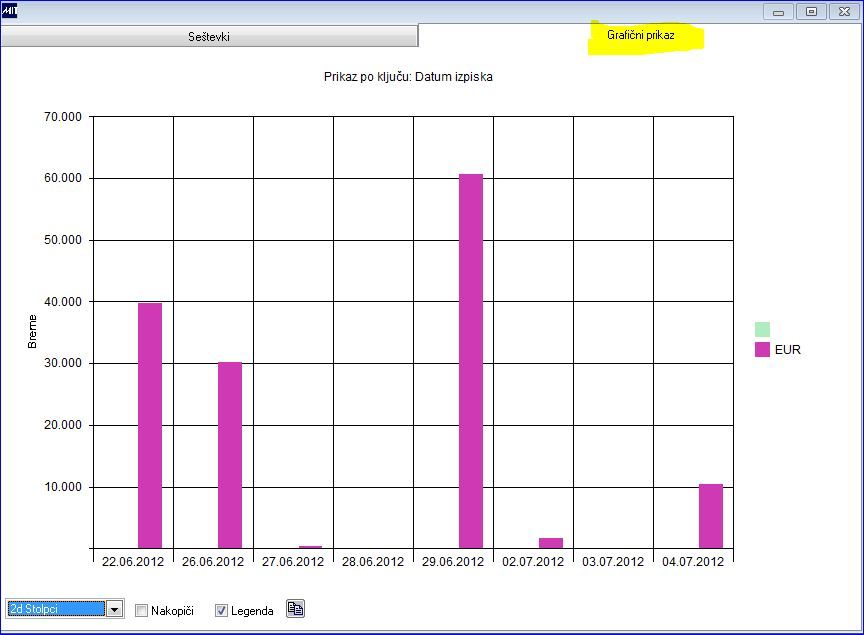Close the chart window
This screenshot has width=864, height=635.
pos(844,12)
